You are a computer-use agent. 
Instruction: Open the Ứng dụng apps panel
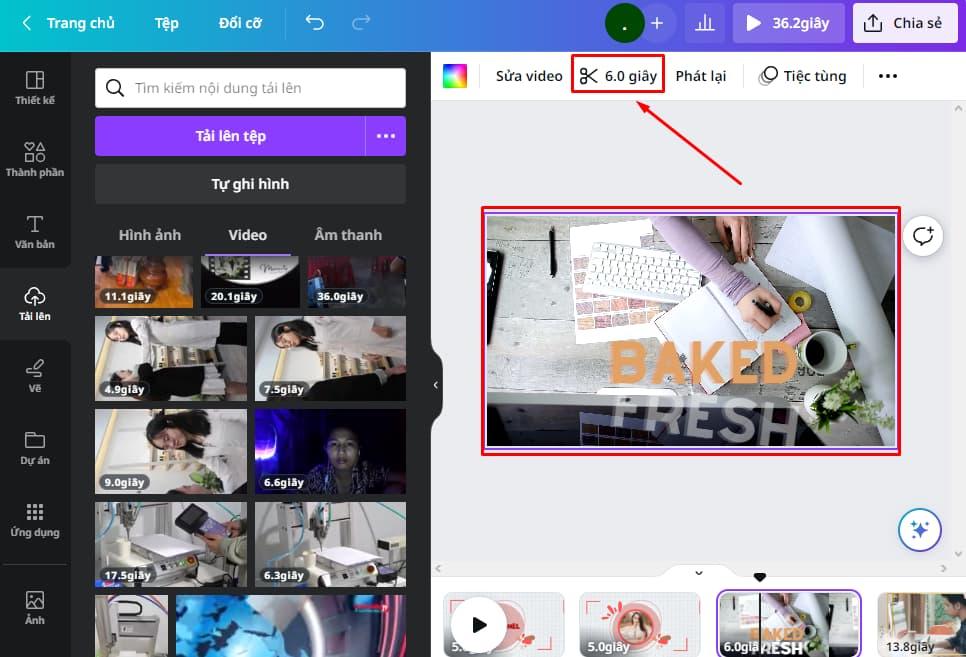(36, 518)
